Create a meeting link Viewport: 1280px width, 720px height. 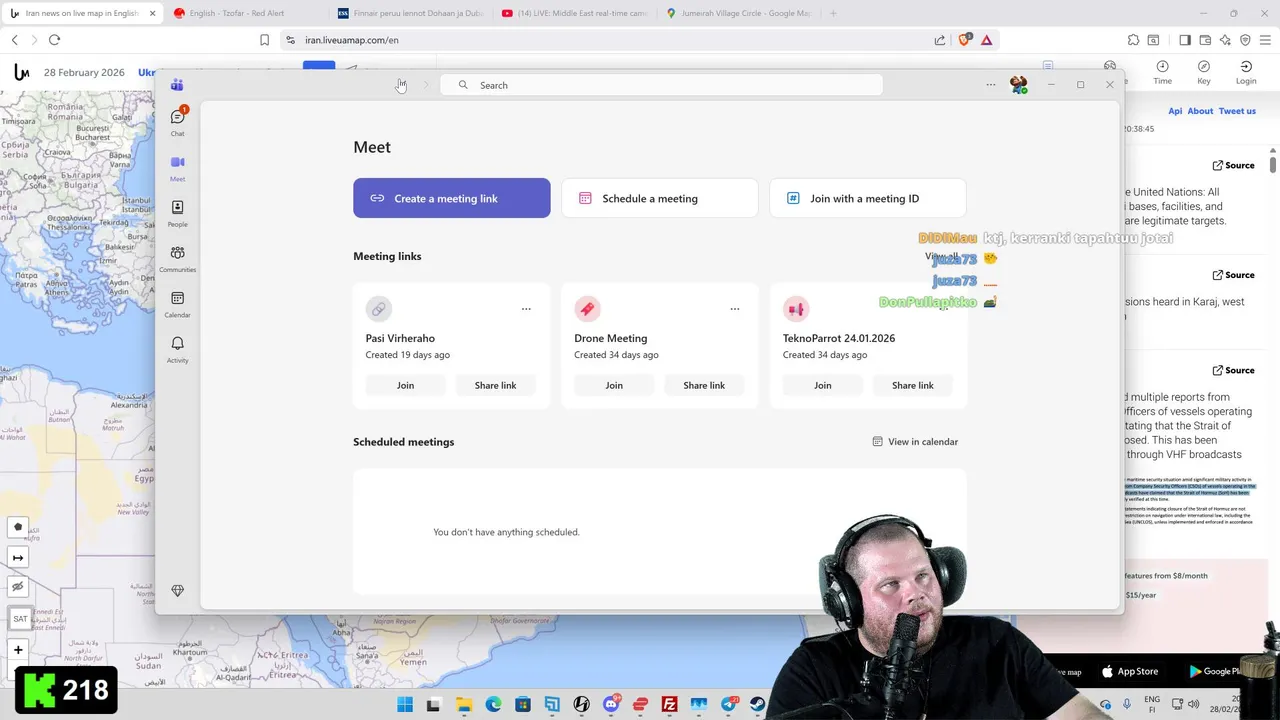451,198
